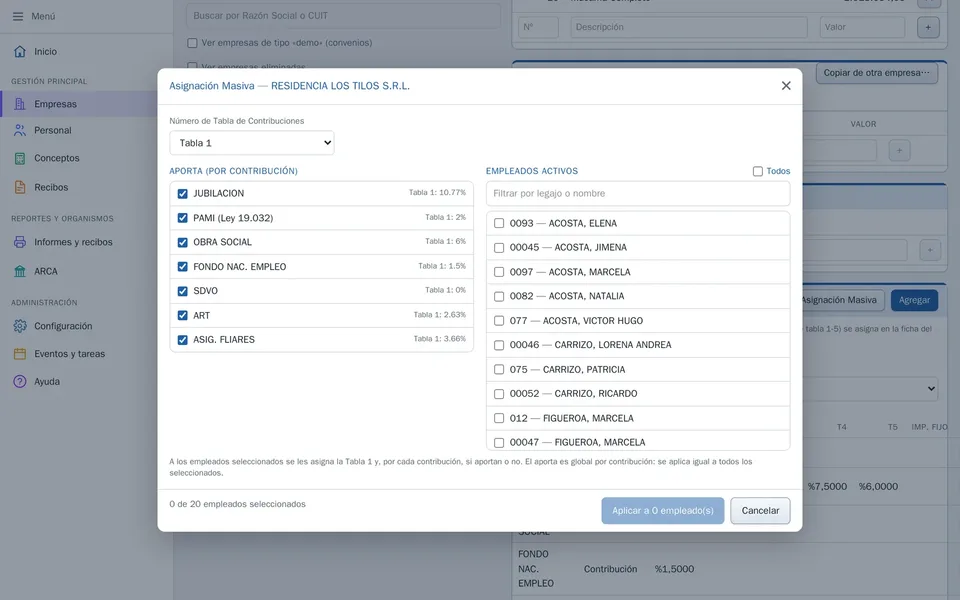Check 'Ver empresas de tipo demo' checkbox
960x600 pixels.
[192, 43]
